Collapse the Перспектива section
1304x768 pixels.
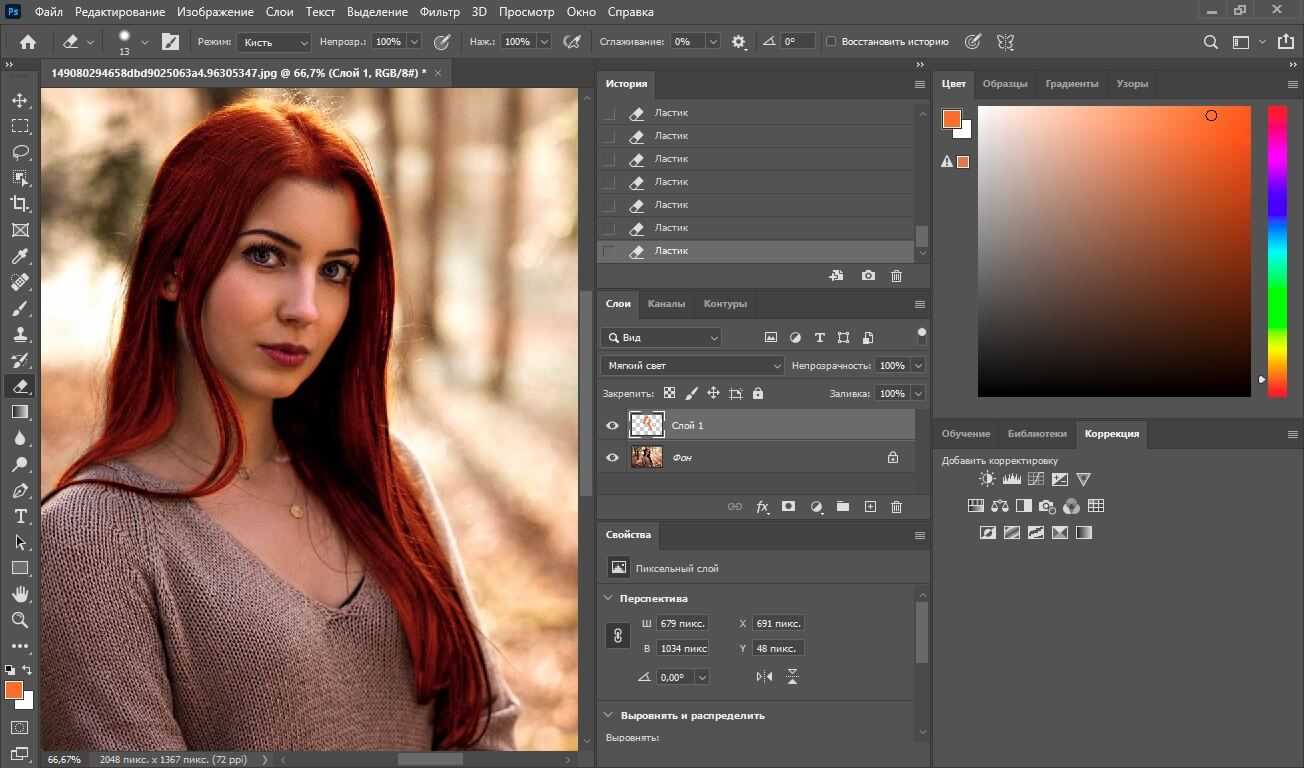(x=608, y=598)
